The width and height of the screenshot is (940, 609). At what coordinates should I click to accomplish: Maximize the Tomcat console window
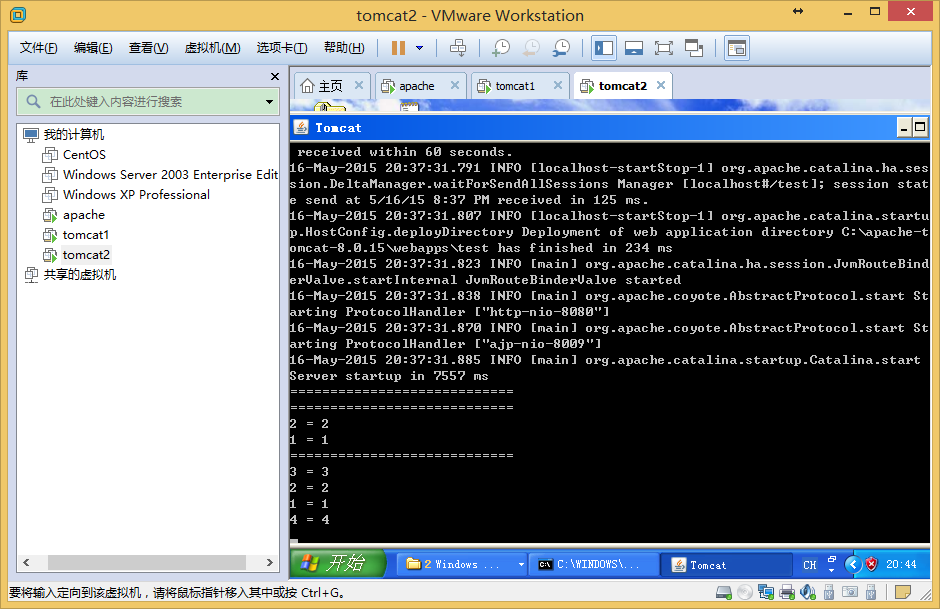pyautogui.click(x=920, y=127)
